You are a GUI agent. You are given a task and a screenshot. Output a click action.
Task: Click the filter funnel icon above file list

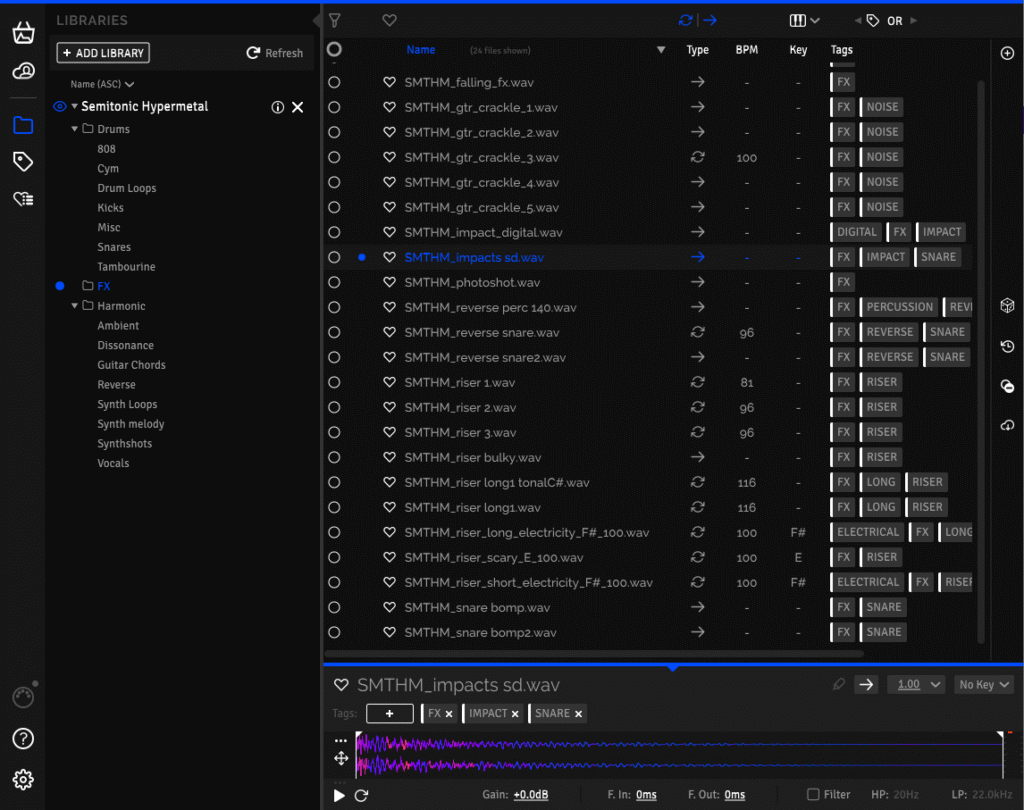tap(335, 20)
